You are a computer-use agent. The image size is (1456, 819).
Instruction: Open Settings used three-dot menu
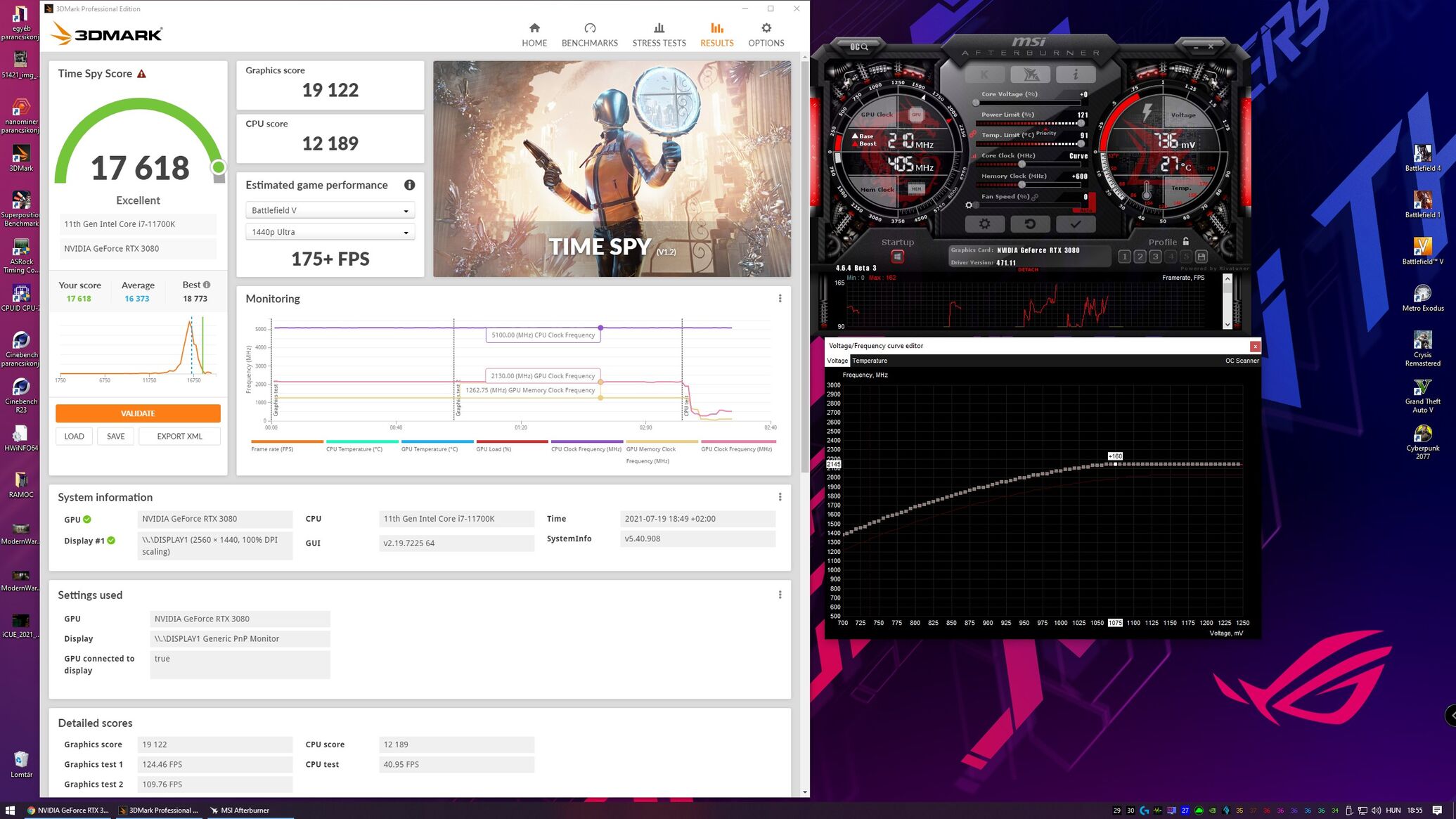780,595
